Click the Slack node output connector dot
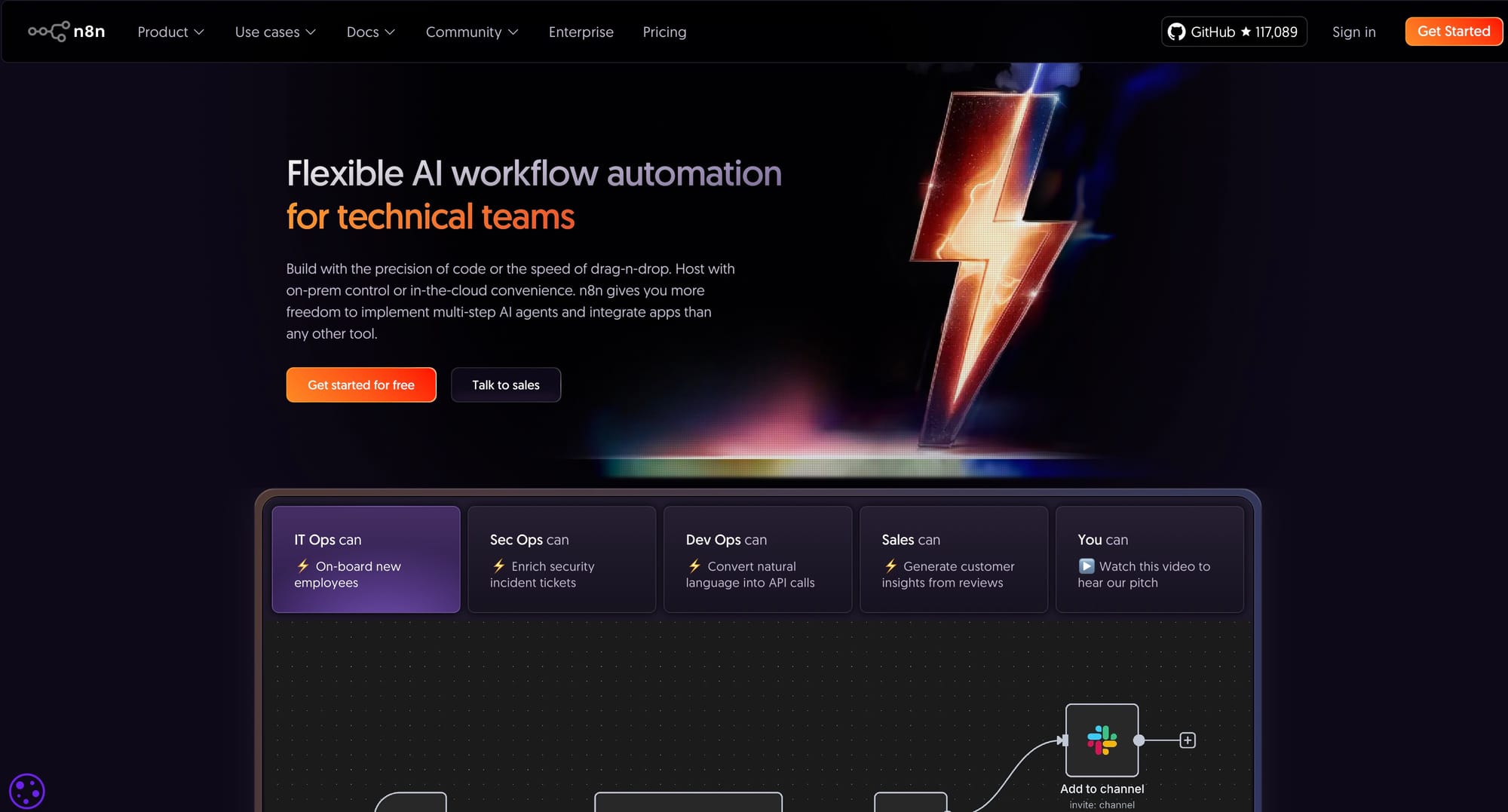The image size is (1508, 812). click(1139, 740)
